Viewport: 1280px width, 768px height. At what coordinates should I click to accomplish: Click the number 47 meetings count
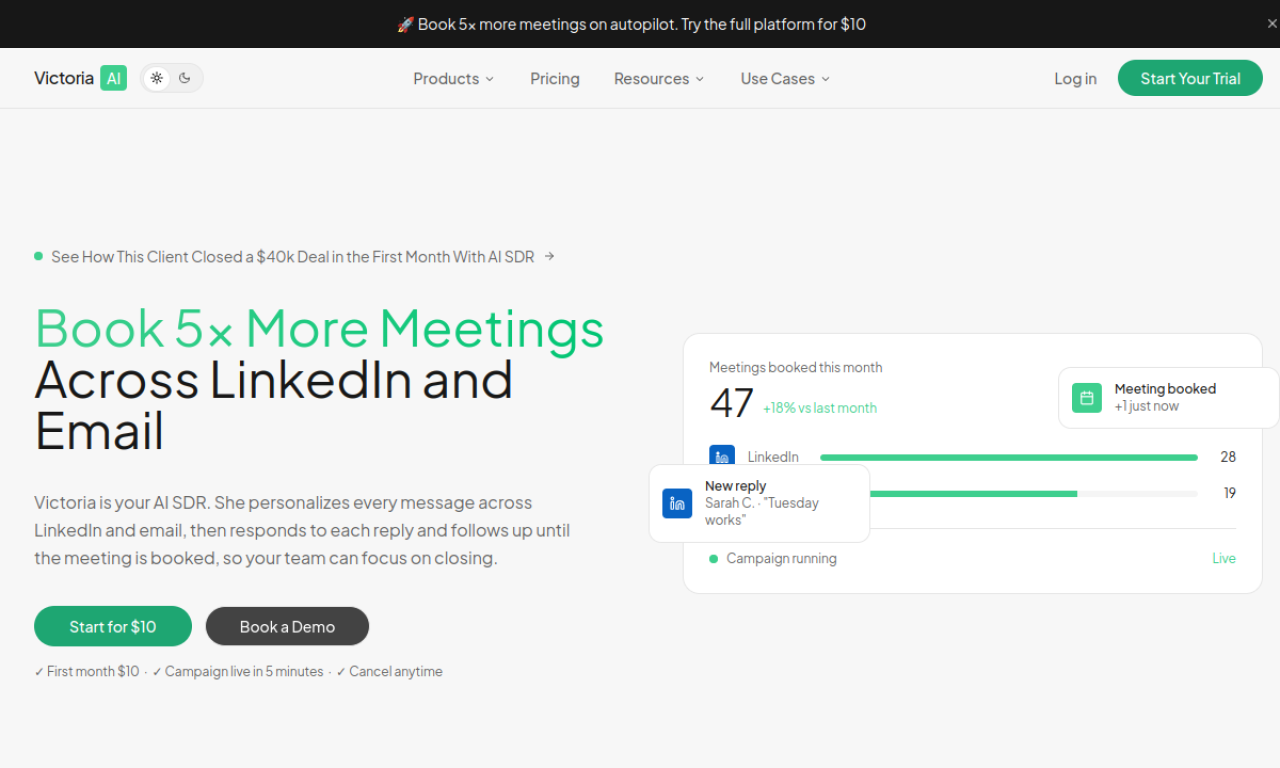[x=732, y=402]
